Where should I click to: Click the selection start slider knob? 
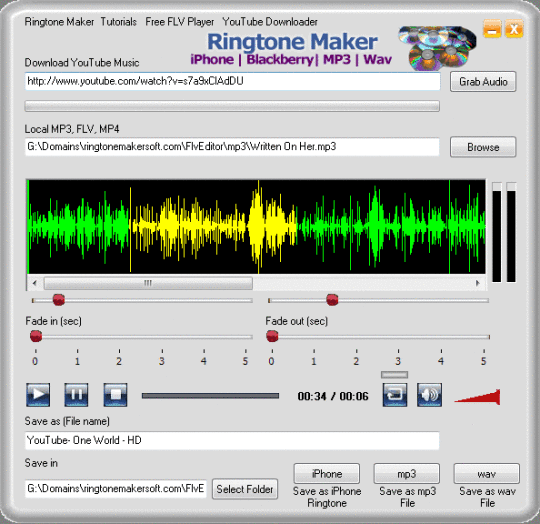coord(59,300)
